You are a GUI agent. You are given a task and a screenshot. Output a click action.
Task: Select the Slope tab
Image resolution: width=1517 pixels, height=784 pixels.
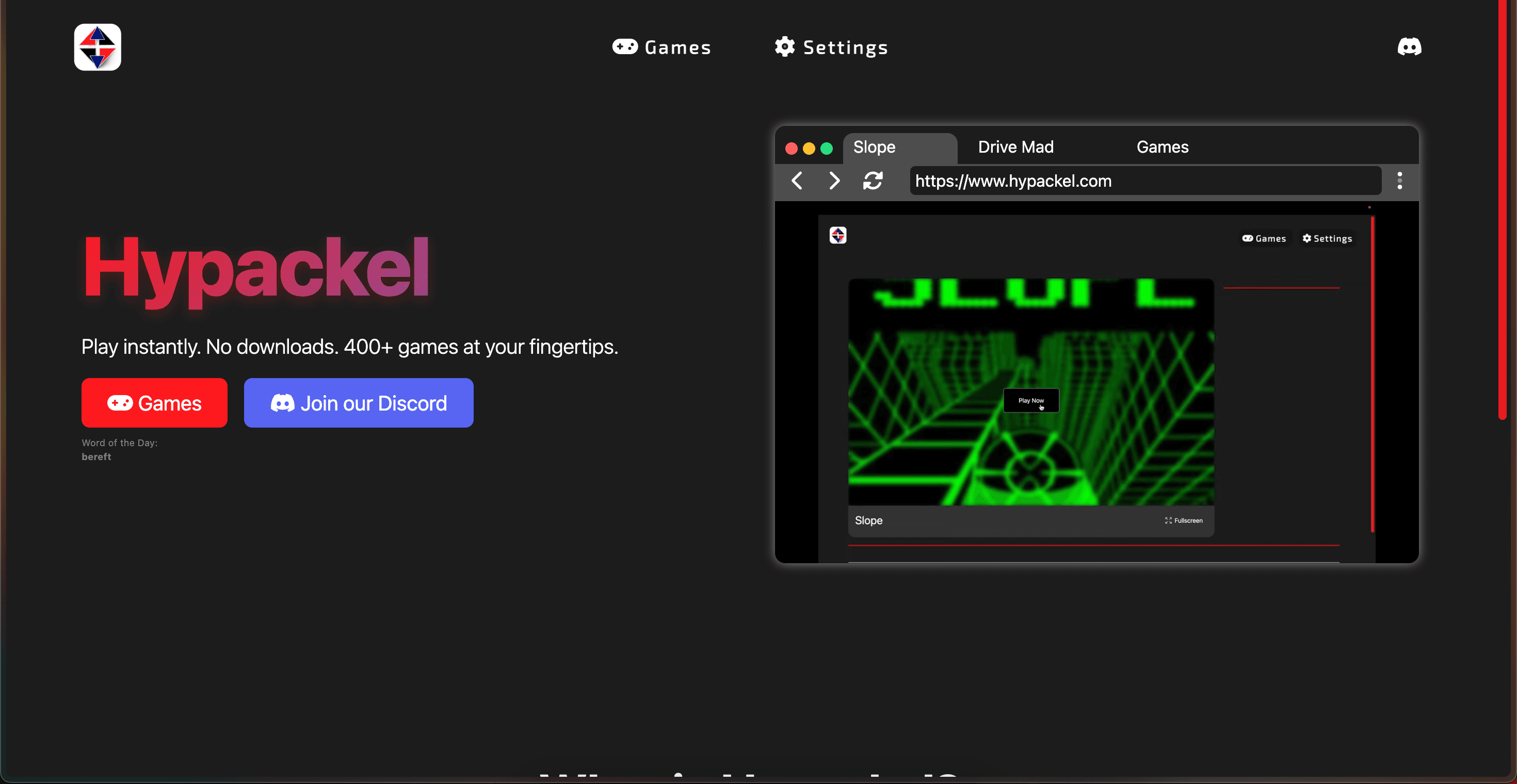[x=874, y=147]
